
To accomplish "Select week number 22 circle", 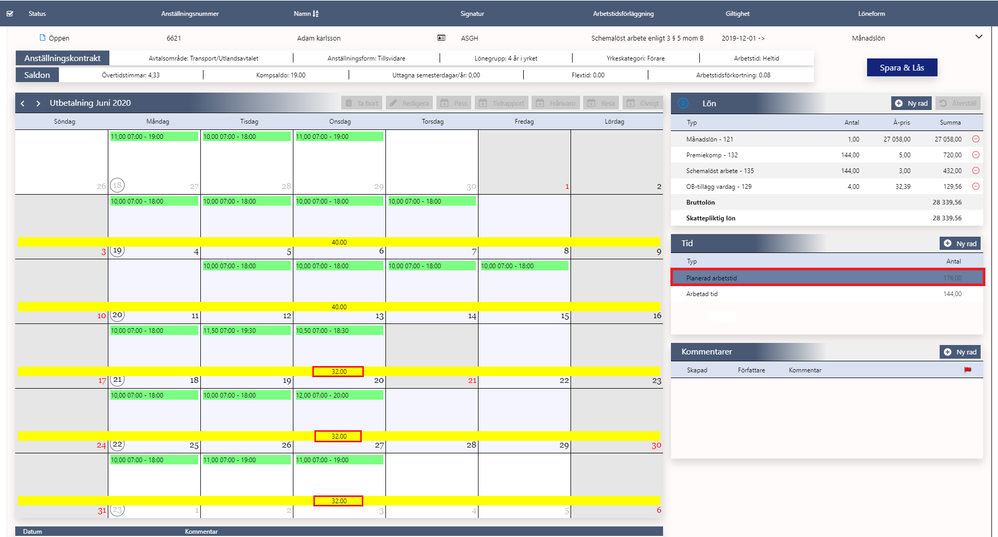I will 117,444.
